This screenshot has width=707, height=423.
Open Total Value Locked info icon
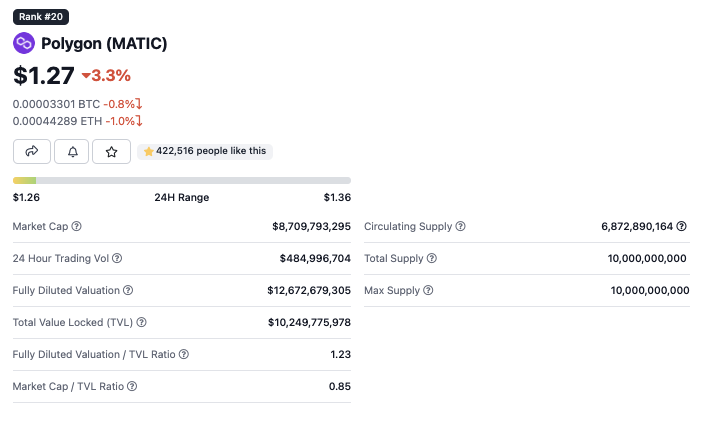(x=142, y=322)
